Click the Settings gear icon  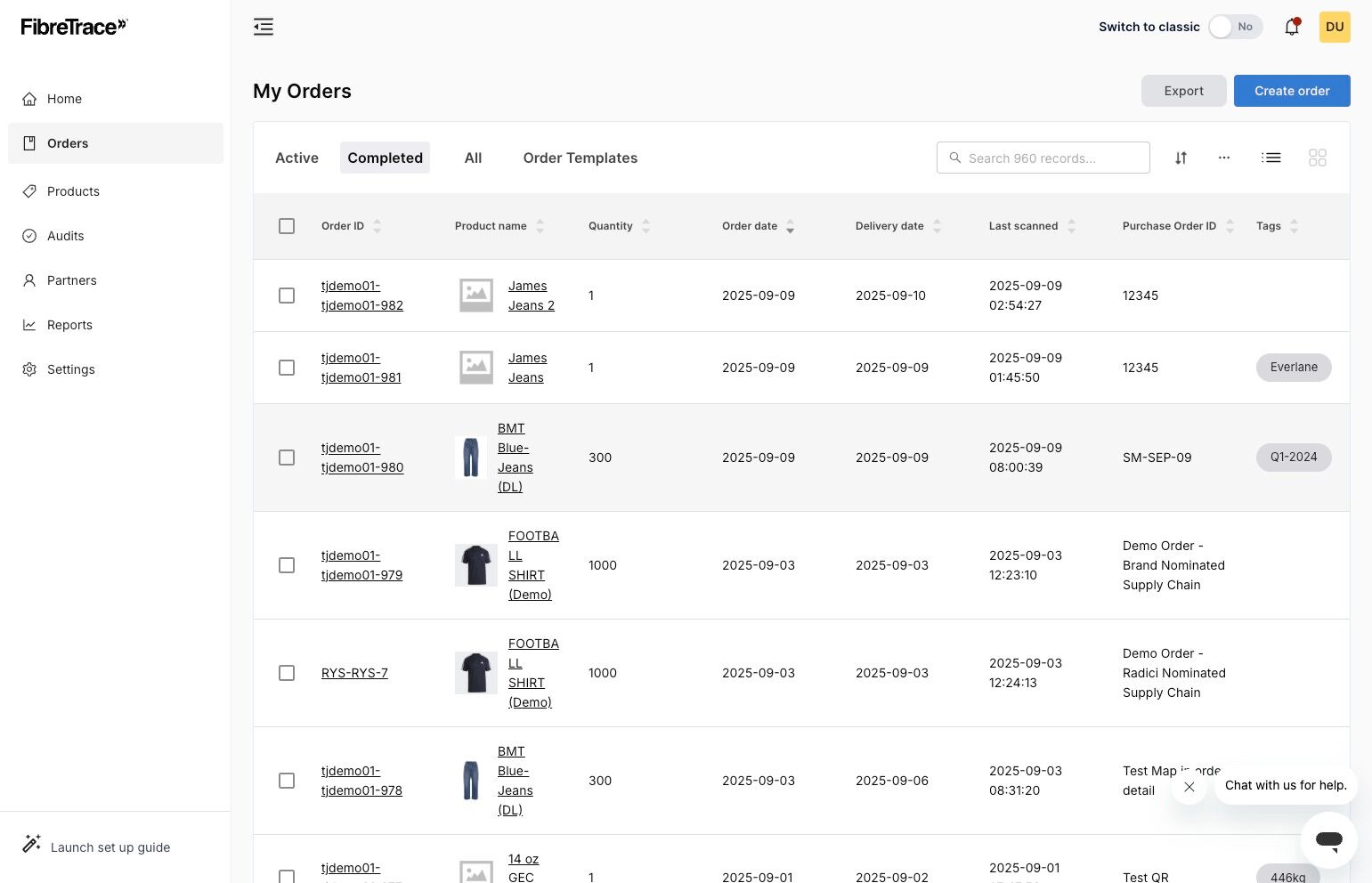pyautogui.click(x=29, y=369)
